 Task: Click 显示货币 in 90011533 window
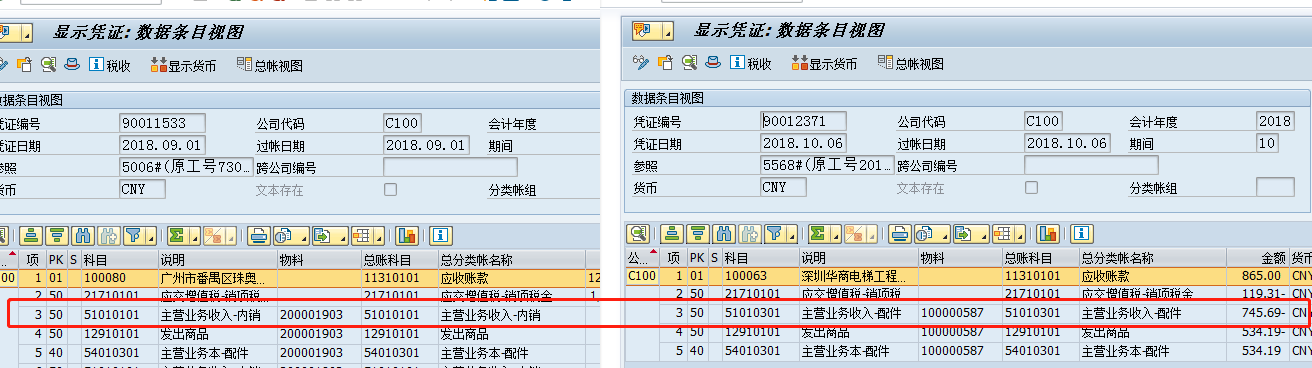pos(184,65)
